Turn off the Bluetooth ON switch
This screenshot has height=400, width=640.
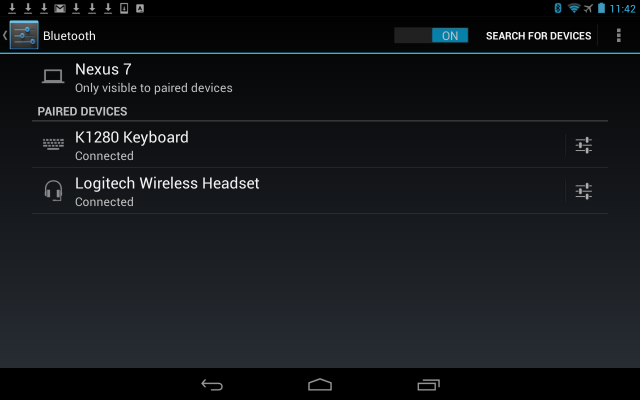point(431,36)
